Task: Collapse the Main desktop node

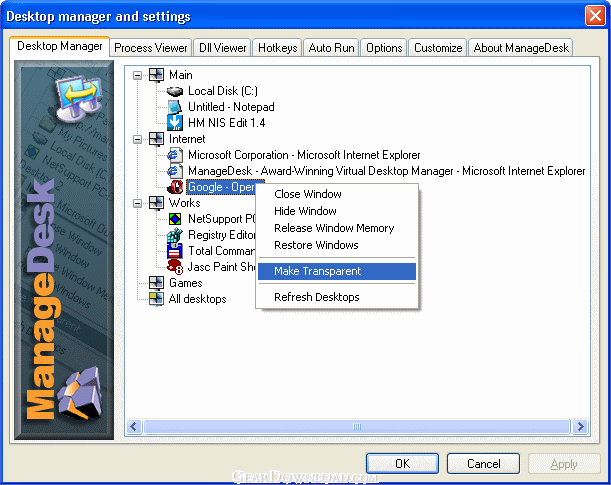Action: click(137, 75)
